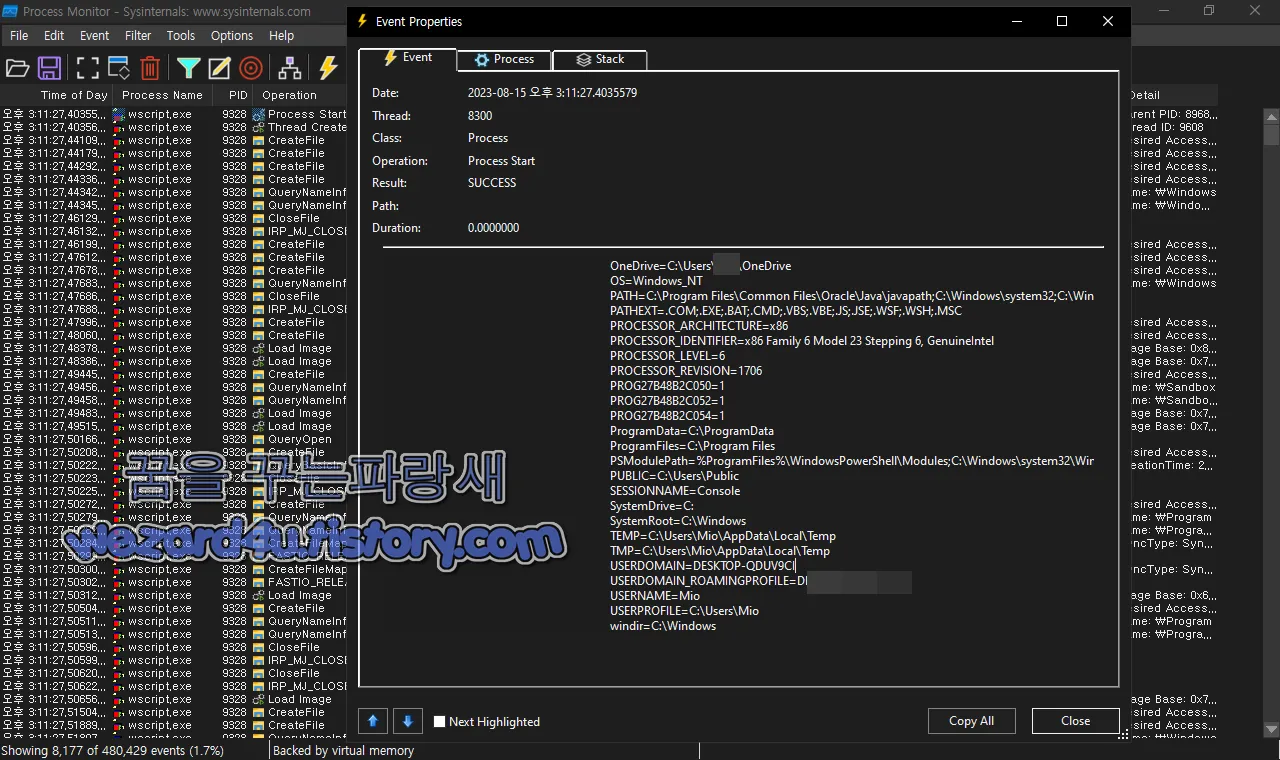Click the scrollbar down arrow in main window

[1271, 729]
